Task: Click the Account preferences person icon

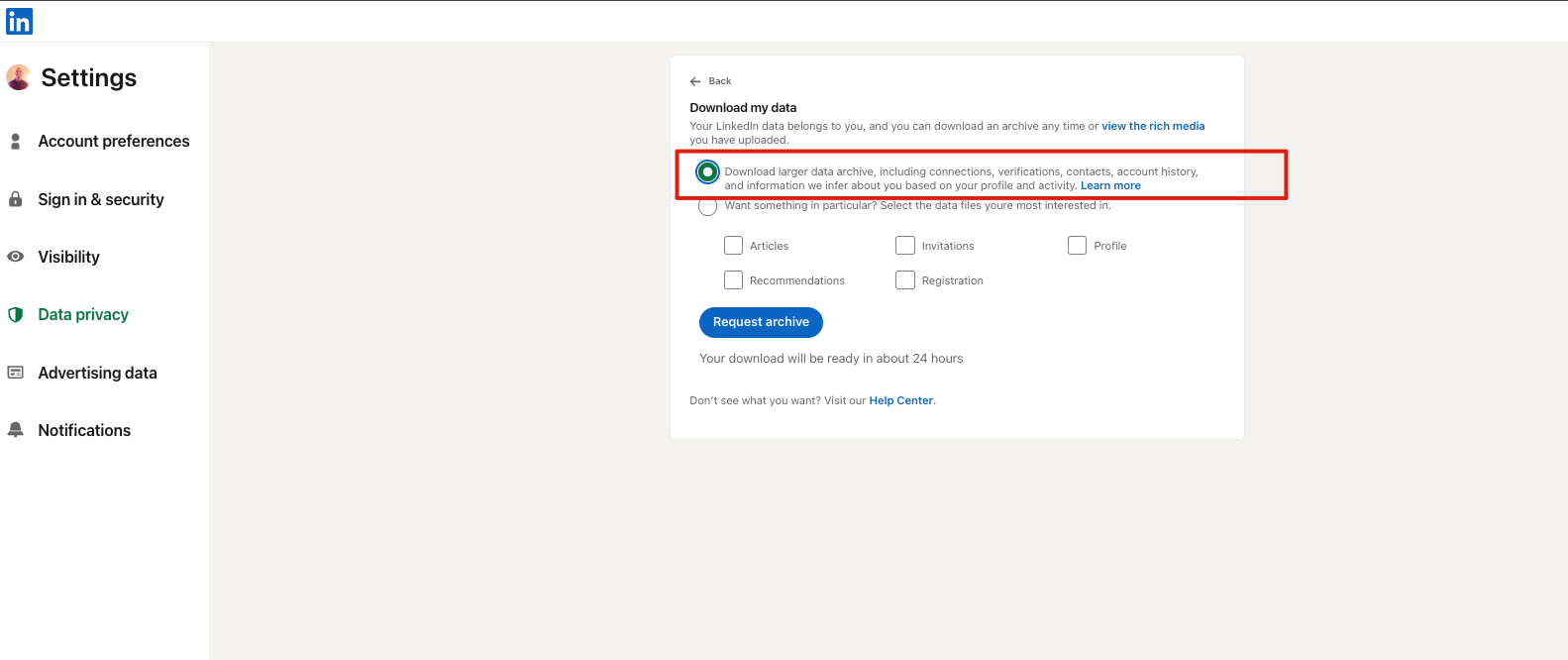Action: click(15, 142)
